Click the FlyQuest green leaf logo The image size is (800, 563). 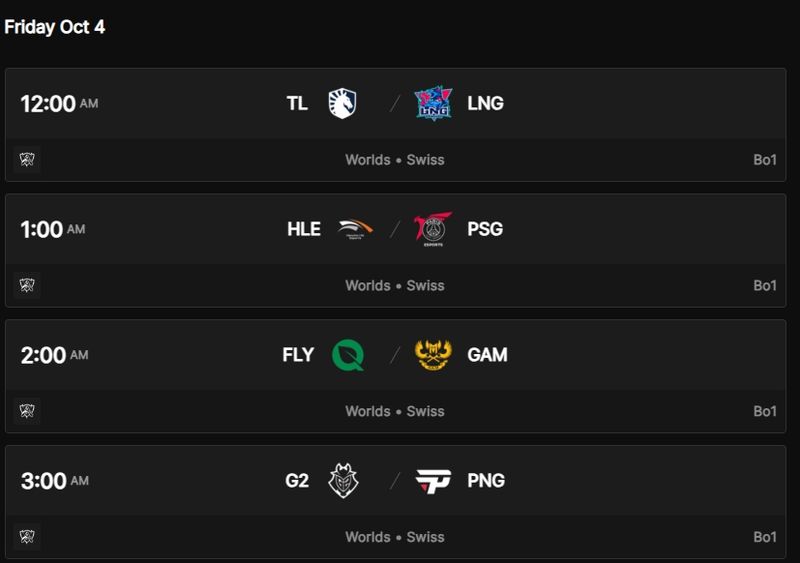[x=347, y=355]
